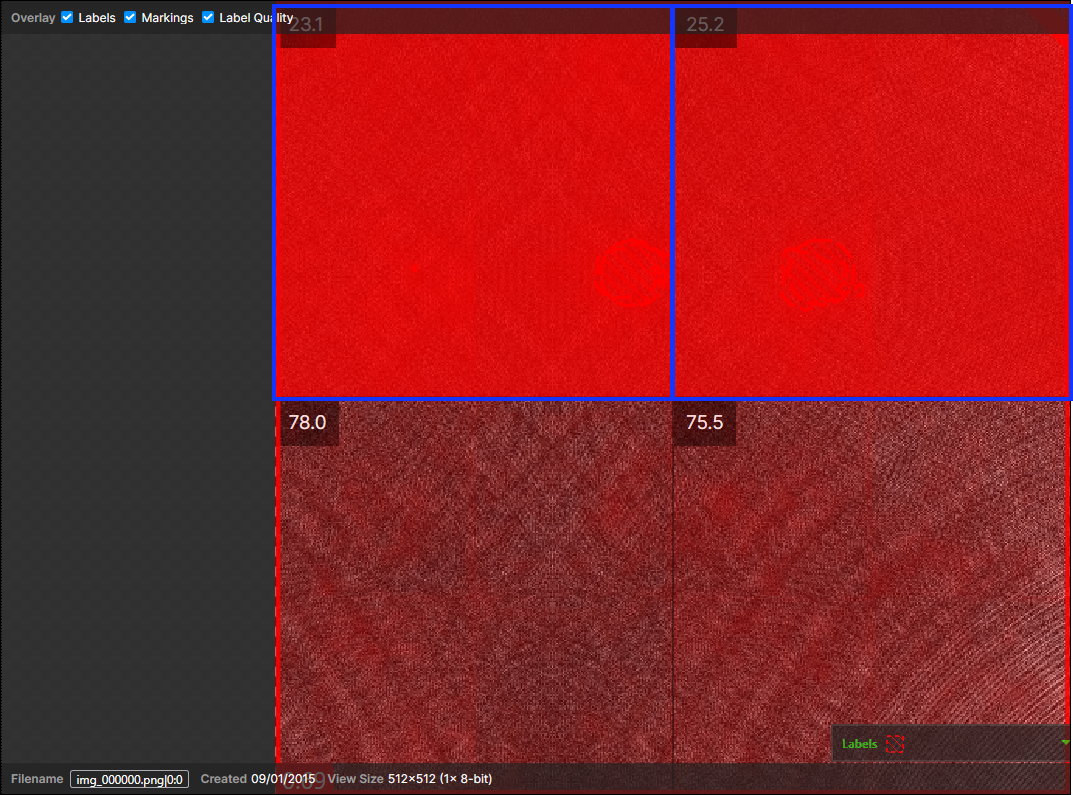The height and width of the screenshot is (795, 1073).
Task: Click the 25.2 quality score badge
Action: (x=705, y=25)
